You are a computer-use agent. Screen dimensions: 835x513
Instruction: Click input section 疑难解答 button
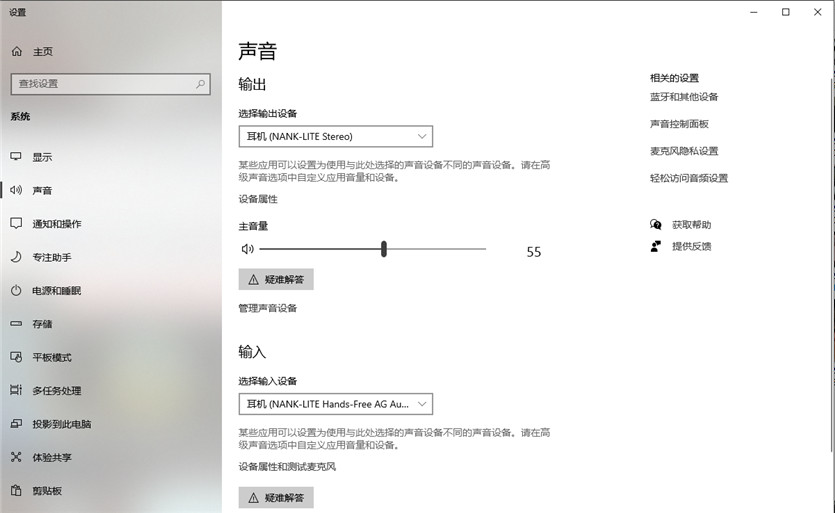pyautogui.click(x=276, y=498)
